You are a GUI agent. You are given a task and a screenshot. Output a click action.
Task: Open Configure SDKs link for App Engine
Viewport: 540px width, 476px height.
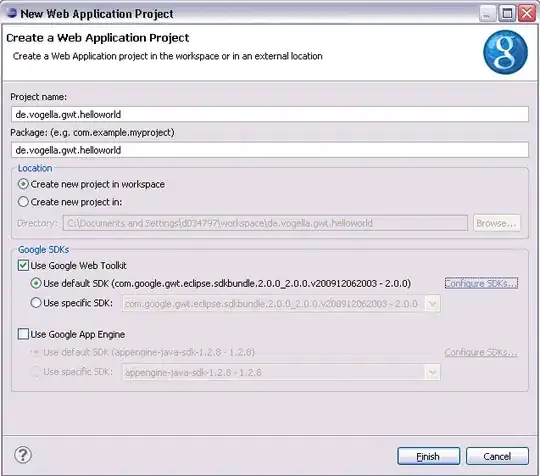pos(481,352)
